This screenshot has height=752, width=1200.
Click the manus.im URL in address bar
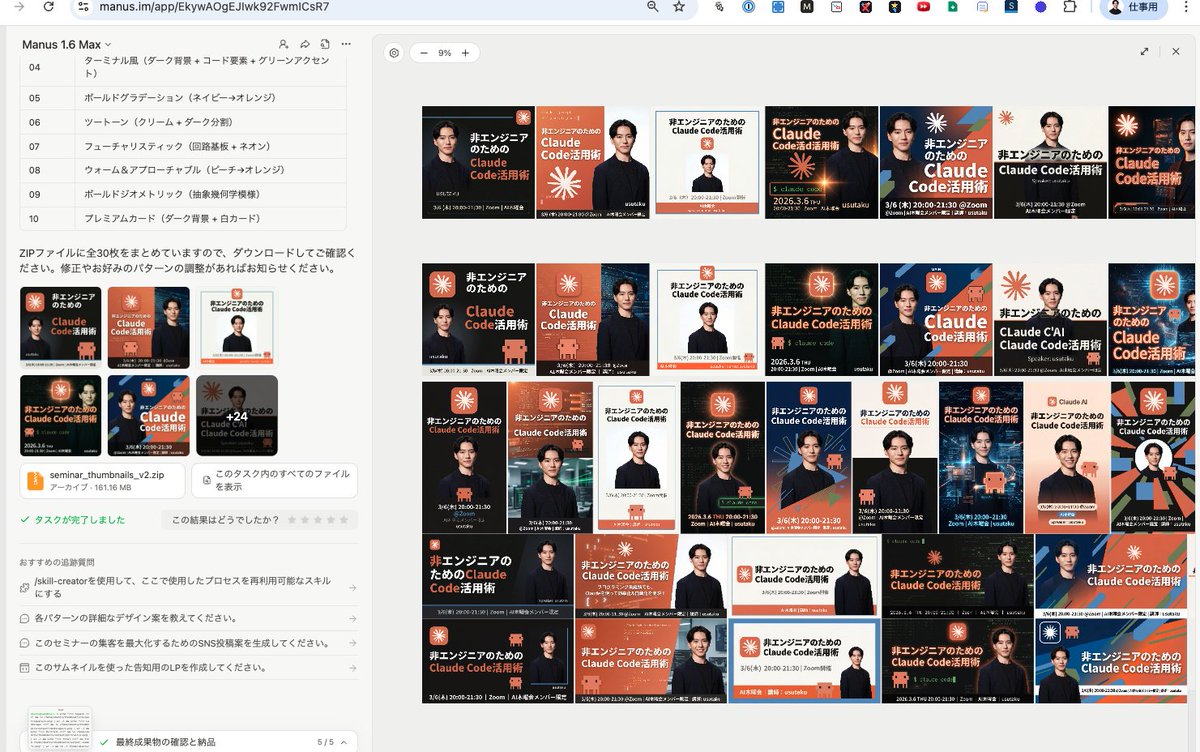click(214, 7)
